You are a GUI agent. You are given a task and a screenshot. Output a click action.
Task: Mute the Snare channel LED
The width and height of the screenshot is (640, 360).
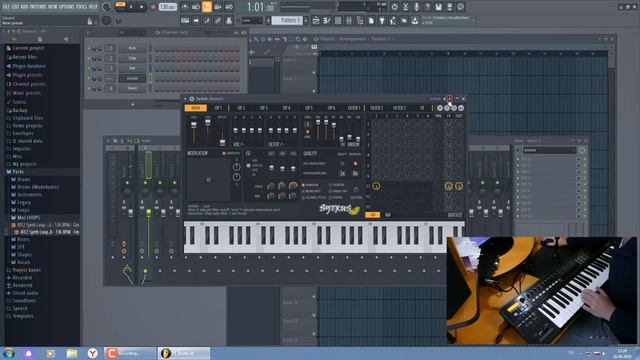click(89, 88)
